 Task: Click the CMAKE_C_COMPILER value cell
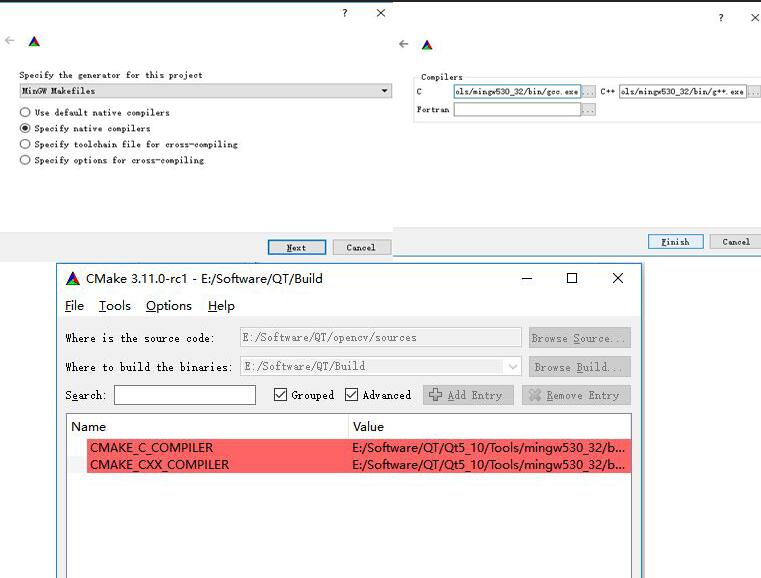489,447
